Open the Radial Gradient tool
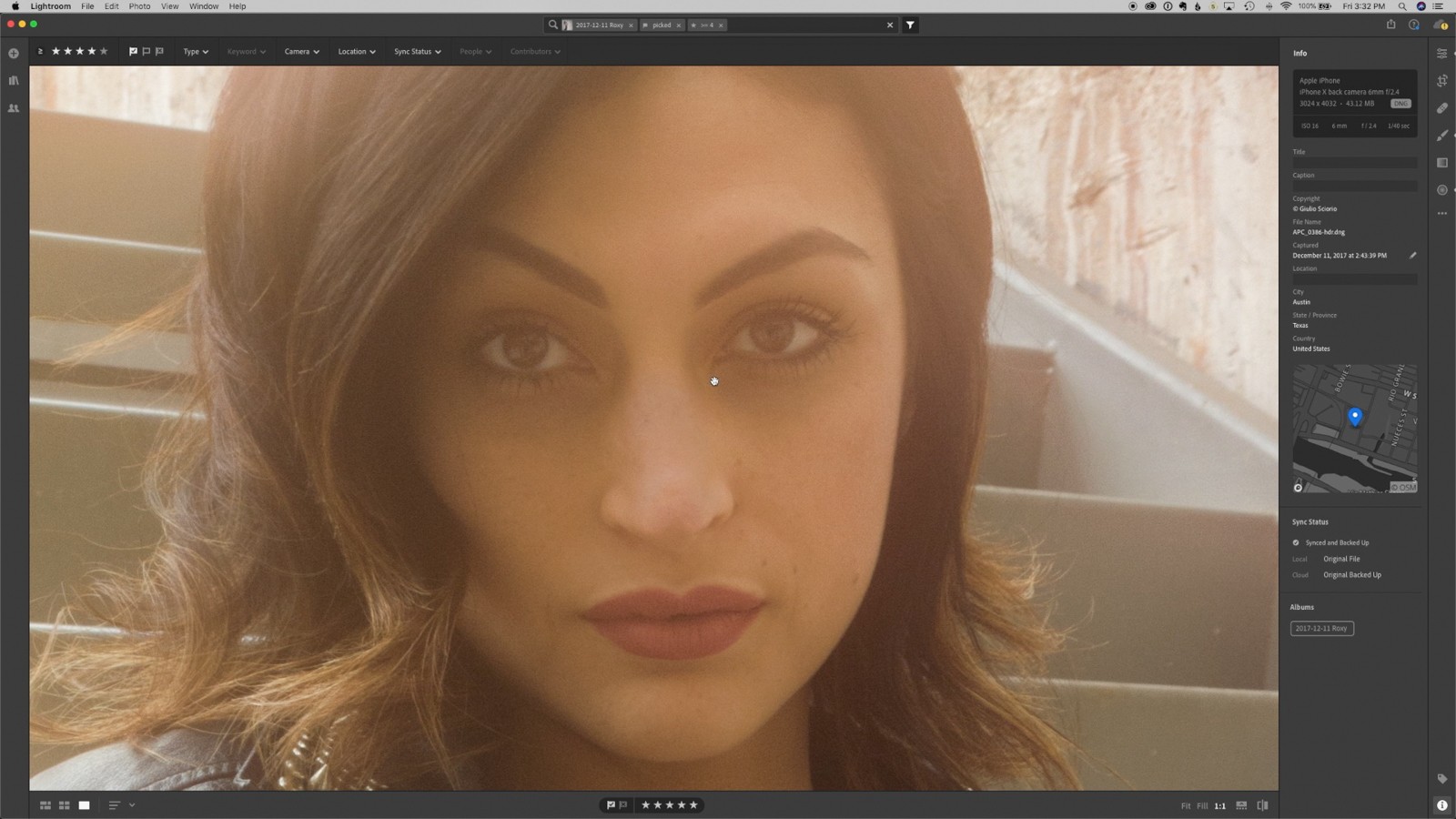This screenshot has height=819, width=1456. (1442, 190)
